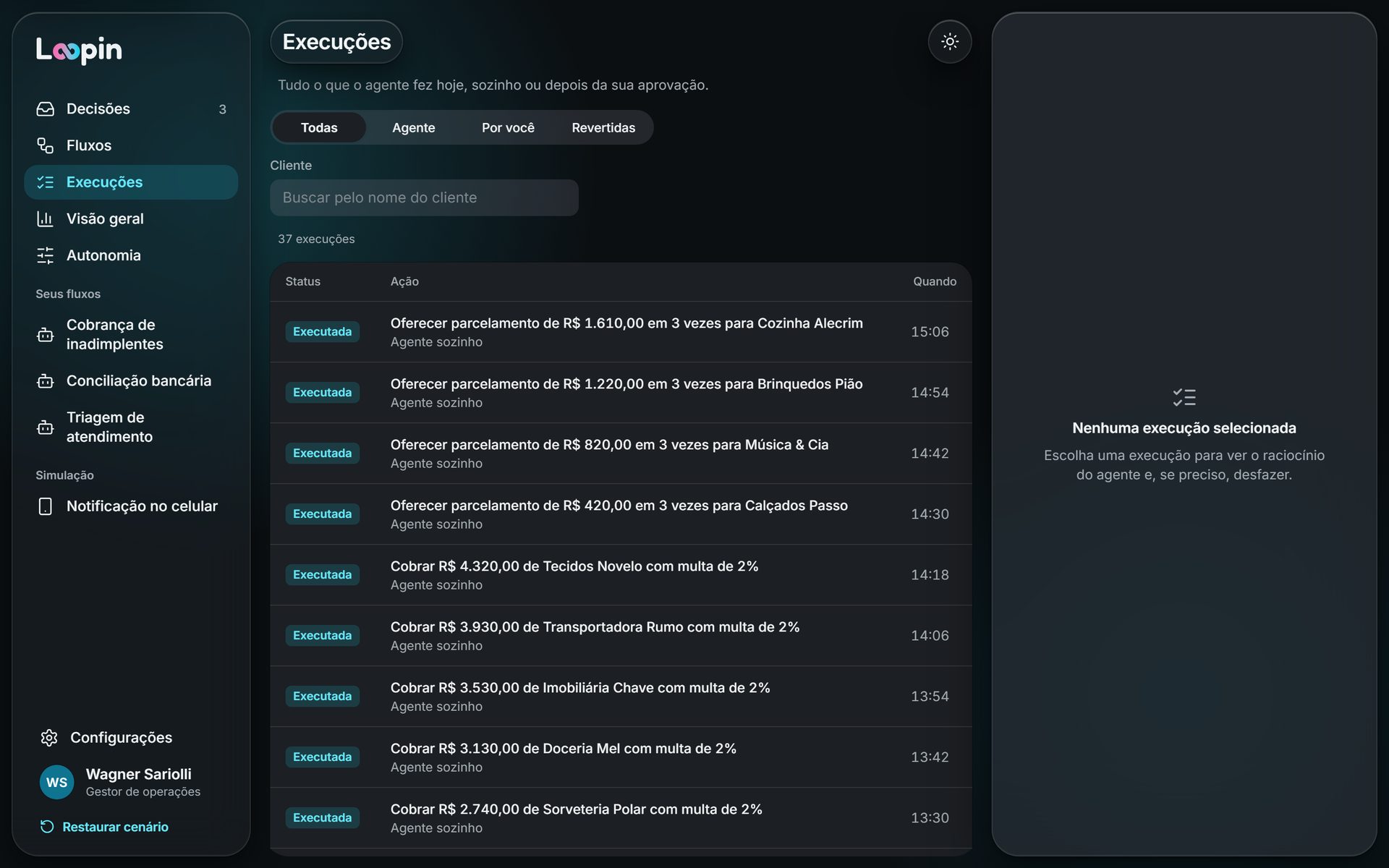Open Transportadora Rumo cobrança row
1389x868 pixels.
[x=621, y=636]
